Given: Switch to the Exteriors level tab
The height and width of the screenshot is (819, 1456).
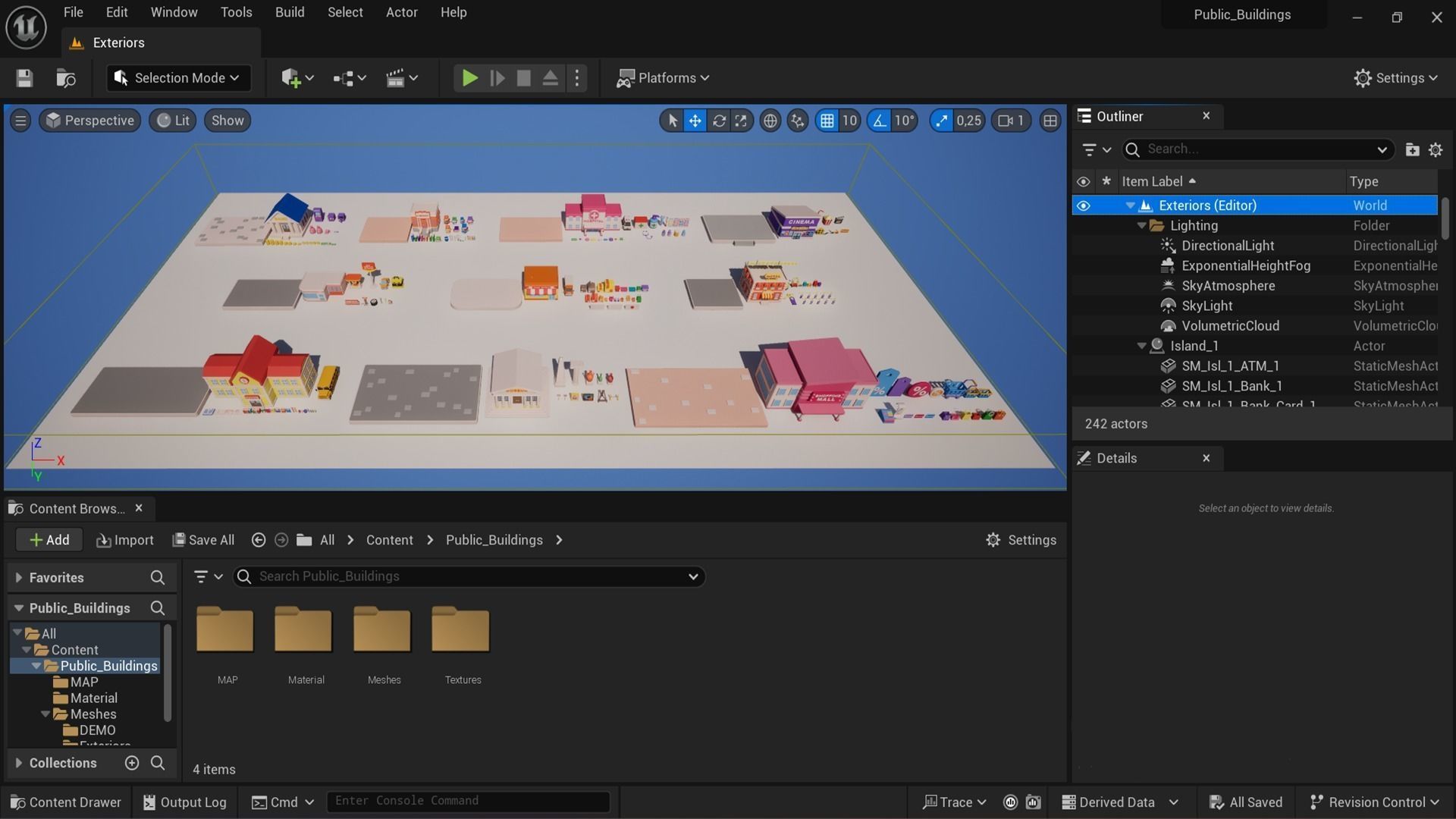Looking at the screenshot, I should click(x=118, y=42).
